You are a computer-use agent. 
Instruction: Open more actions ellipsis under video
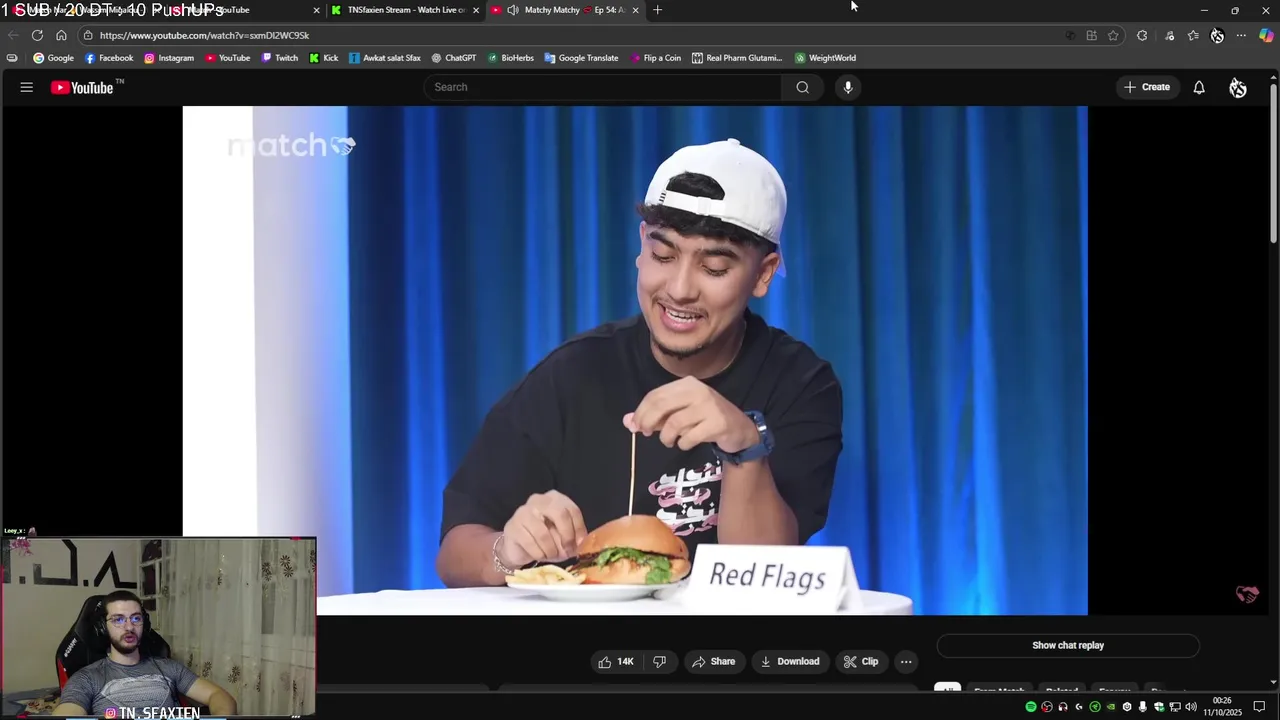[906, 661]
